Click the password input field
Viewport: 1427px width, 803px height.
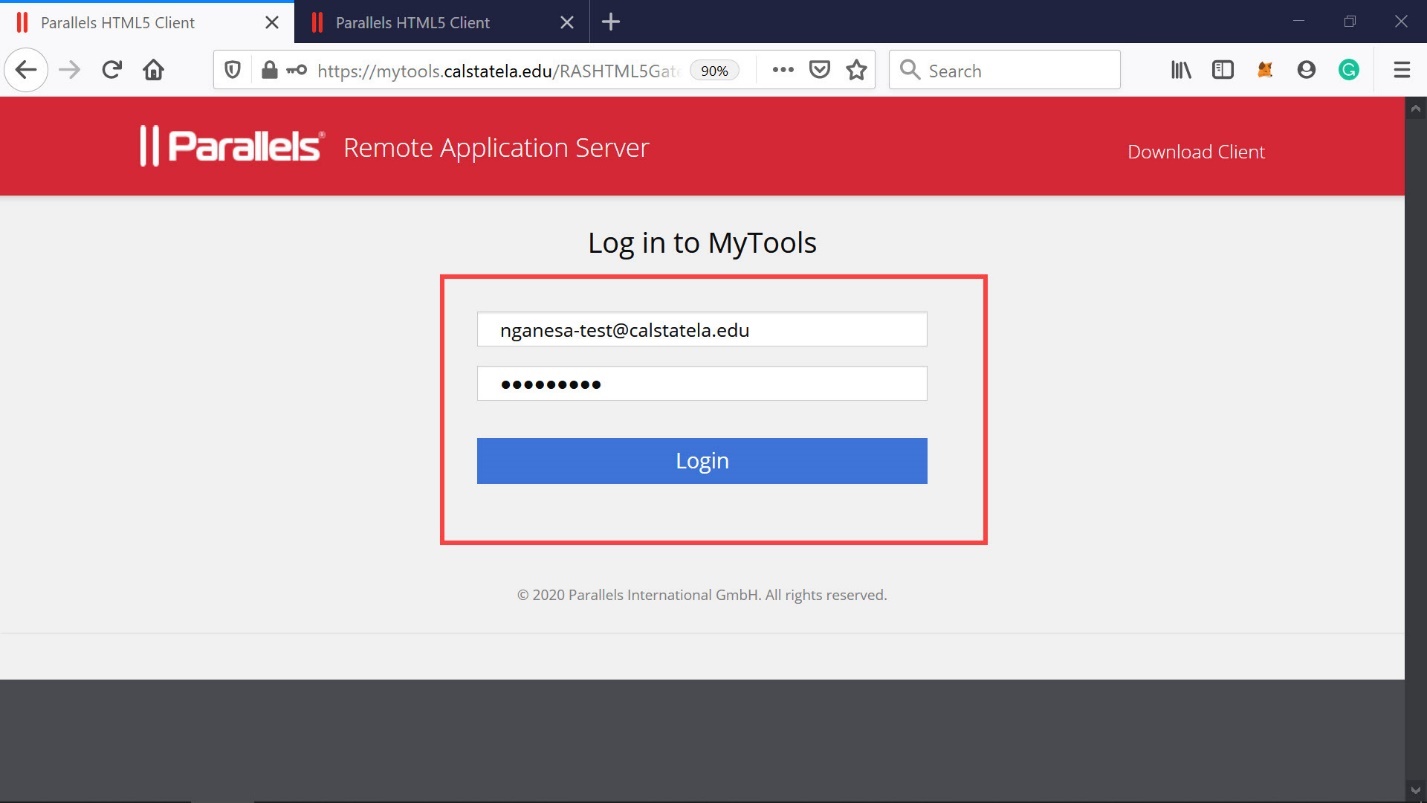tap(702, 384)
